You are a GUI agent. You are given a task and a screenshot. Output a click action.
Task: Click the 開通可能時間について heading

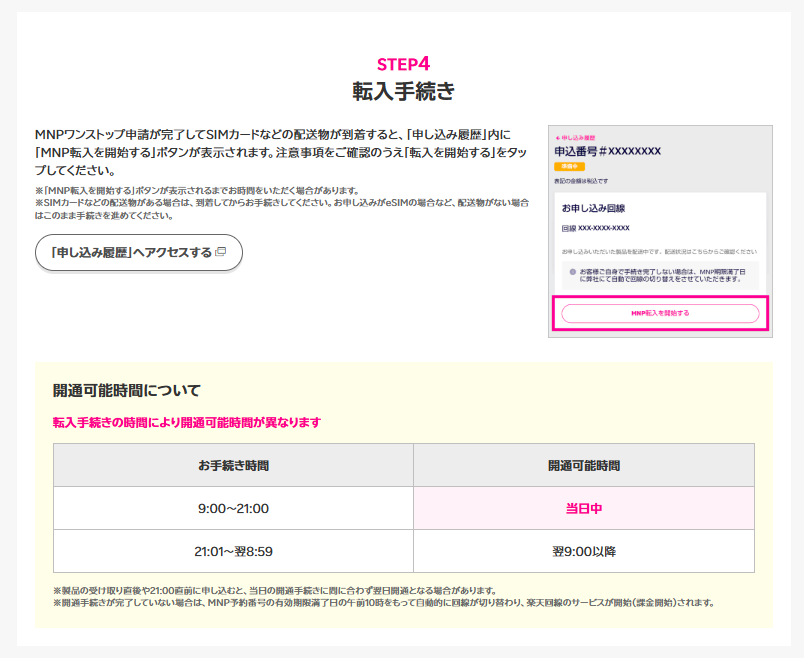coord(127,390)
